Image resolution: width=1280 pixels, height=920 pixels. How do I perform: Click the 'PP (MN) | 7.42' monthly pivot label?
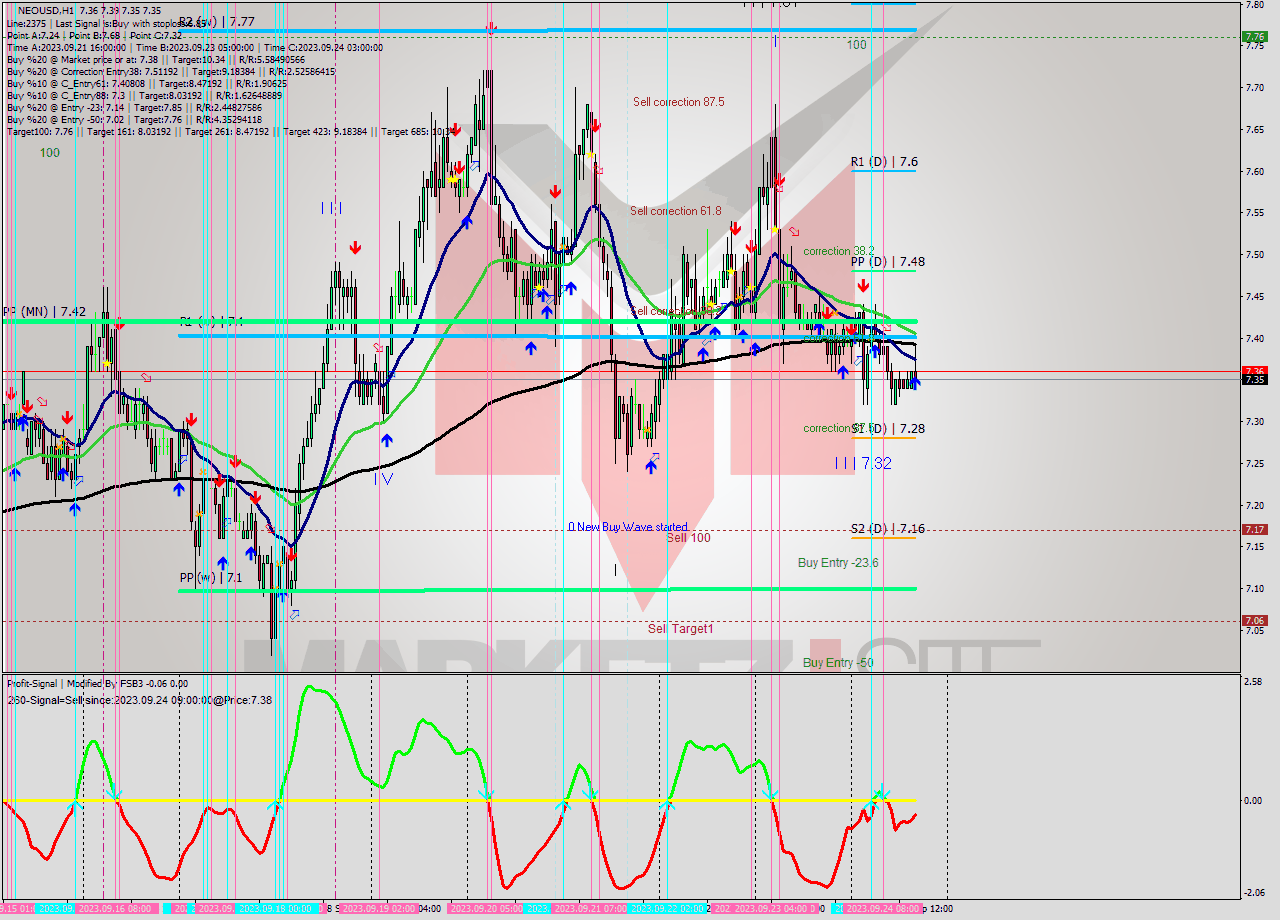(x=44, y=312)
